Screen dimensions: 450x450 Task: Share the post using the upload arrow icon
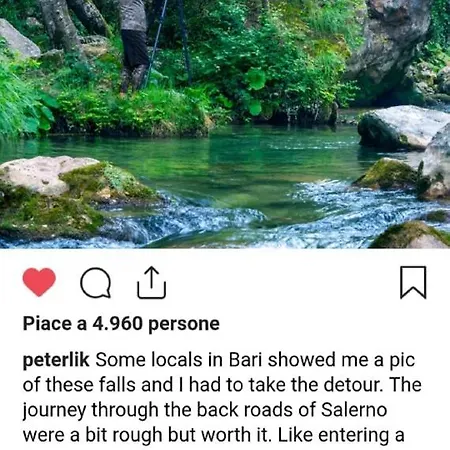tap(152, 283)
